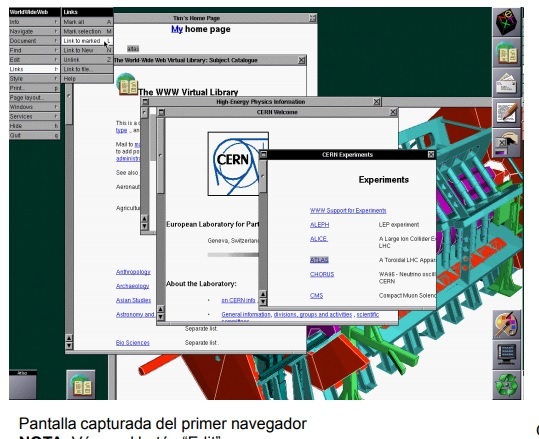Click the Virtual Library book-globe logo
Image resolution: width=539 pixels, height=439 pixels.
127,84
